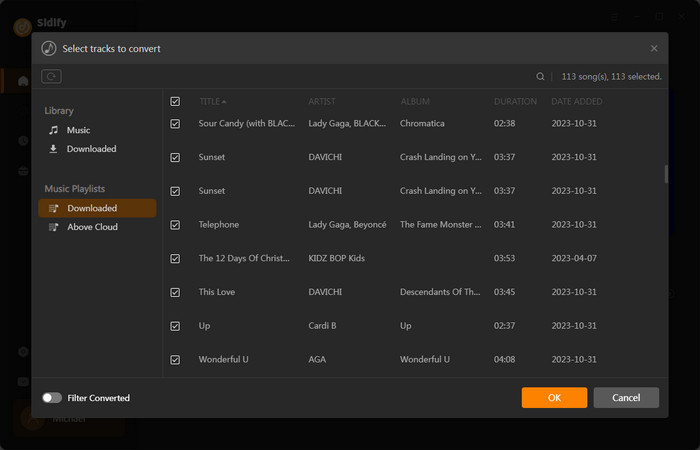Sort by the DURATION column

pos(515,101)
